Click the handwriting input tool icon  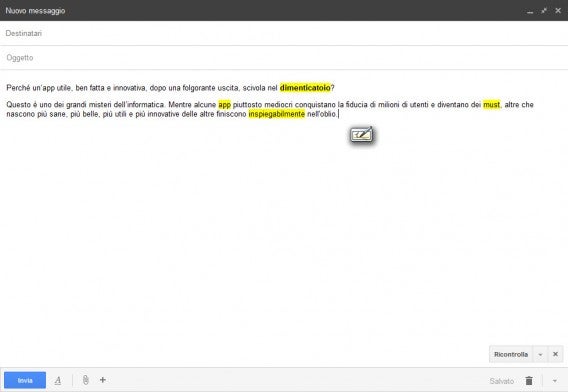[x=362, y=135]
